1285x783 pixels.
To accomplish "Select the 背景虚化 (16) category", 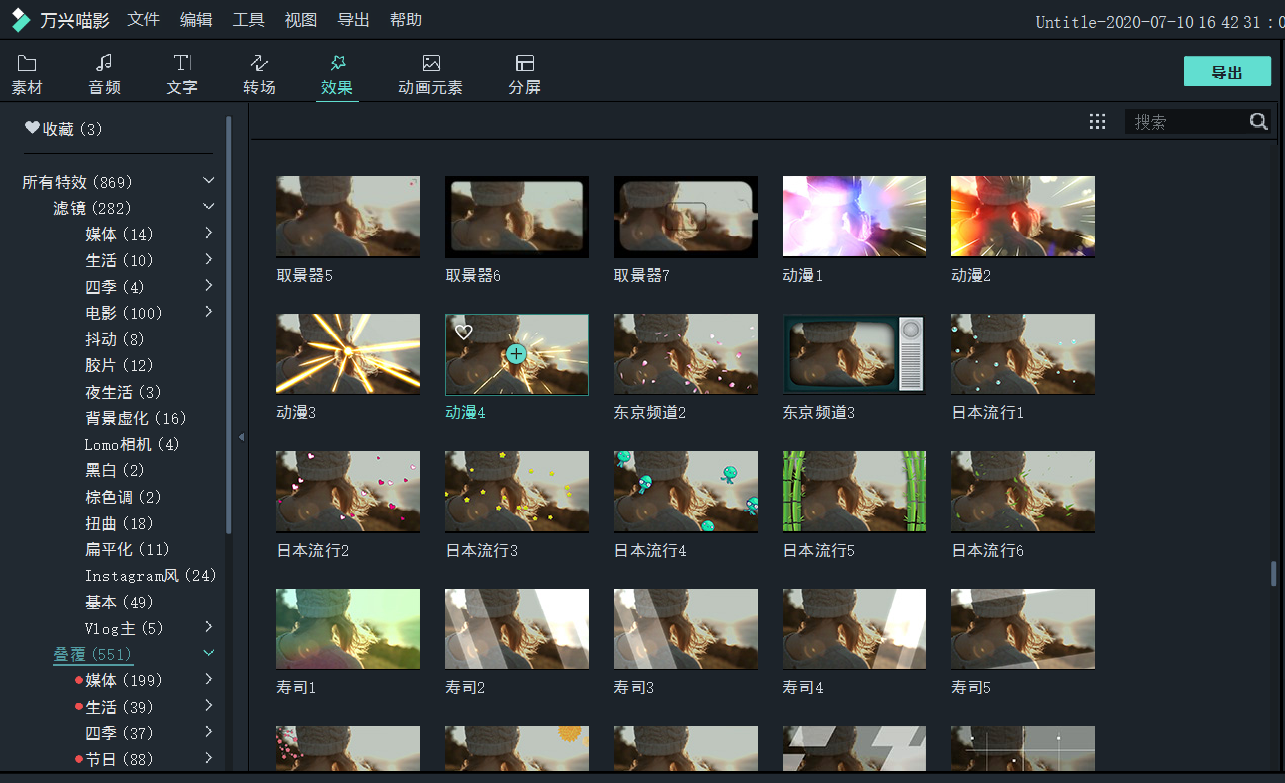I will pos(136,418).
